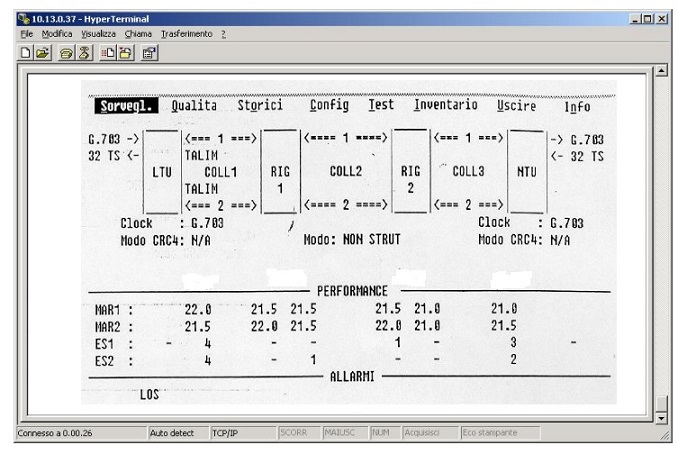687x454 pixels.
Task: Click the HyperTerminal title bar icon
Action: 22,19
